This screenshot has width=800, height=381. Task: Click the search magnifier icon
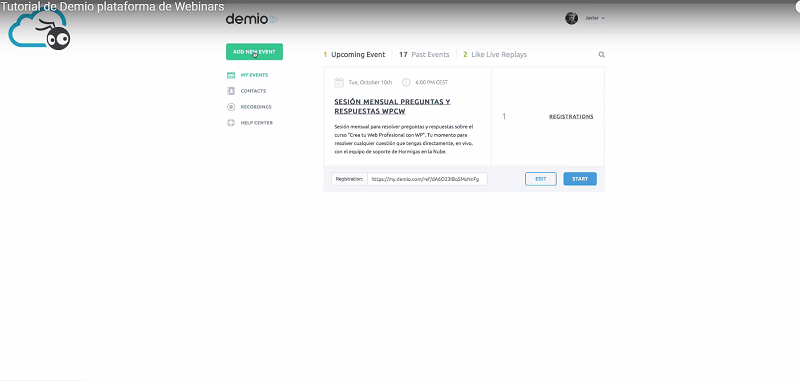(x=602, y=55)
